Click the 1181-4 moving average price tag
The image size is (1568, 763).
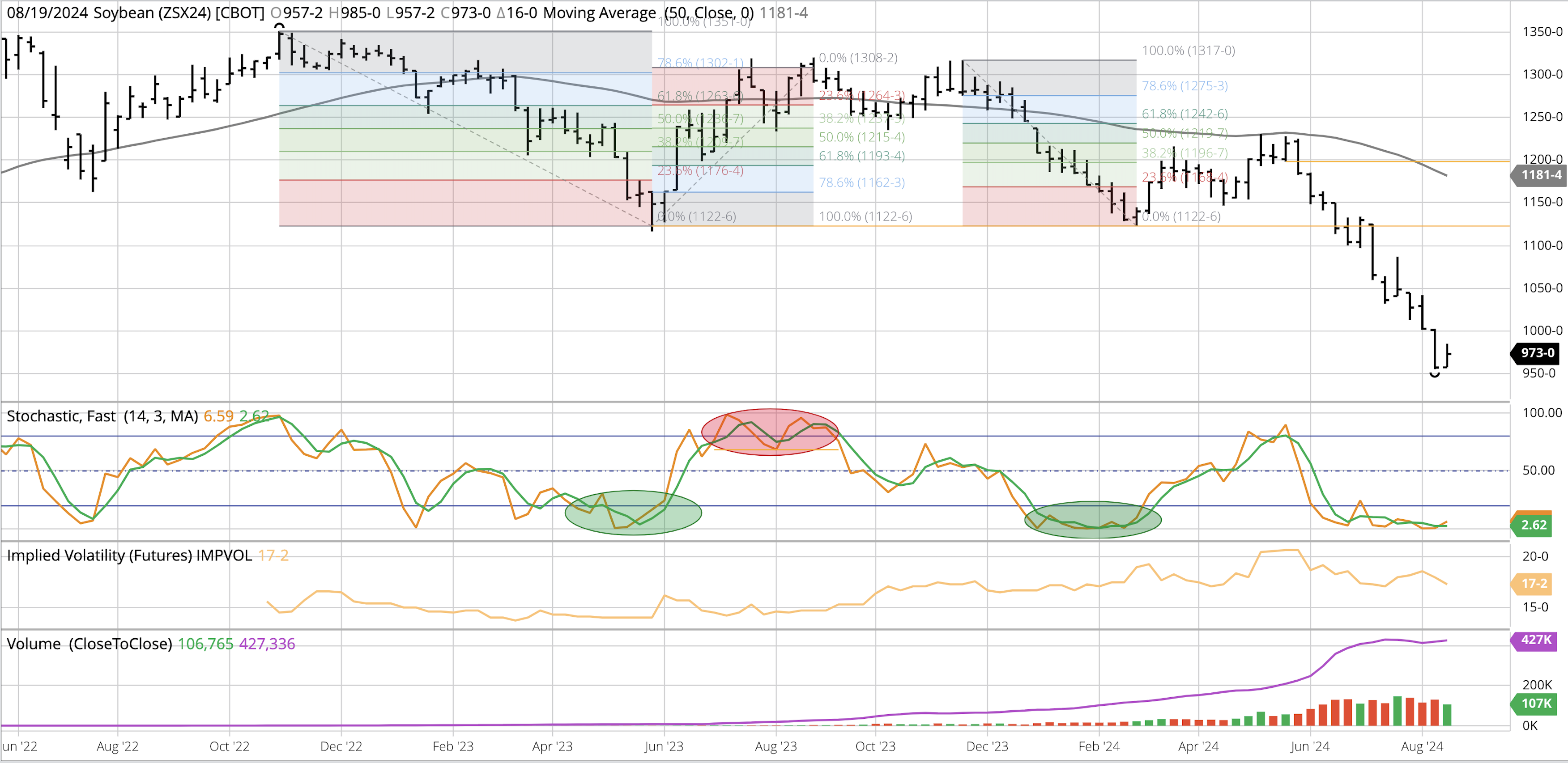(x=1540, y=175)
